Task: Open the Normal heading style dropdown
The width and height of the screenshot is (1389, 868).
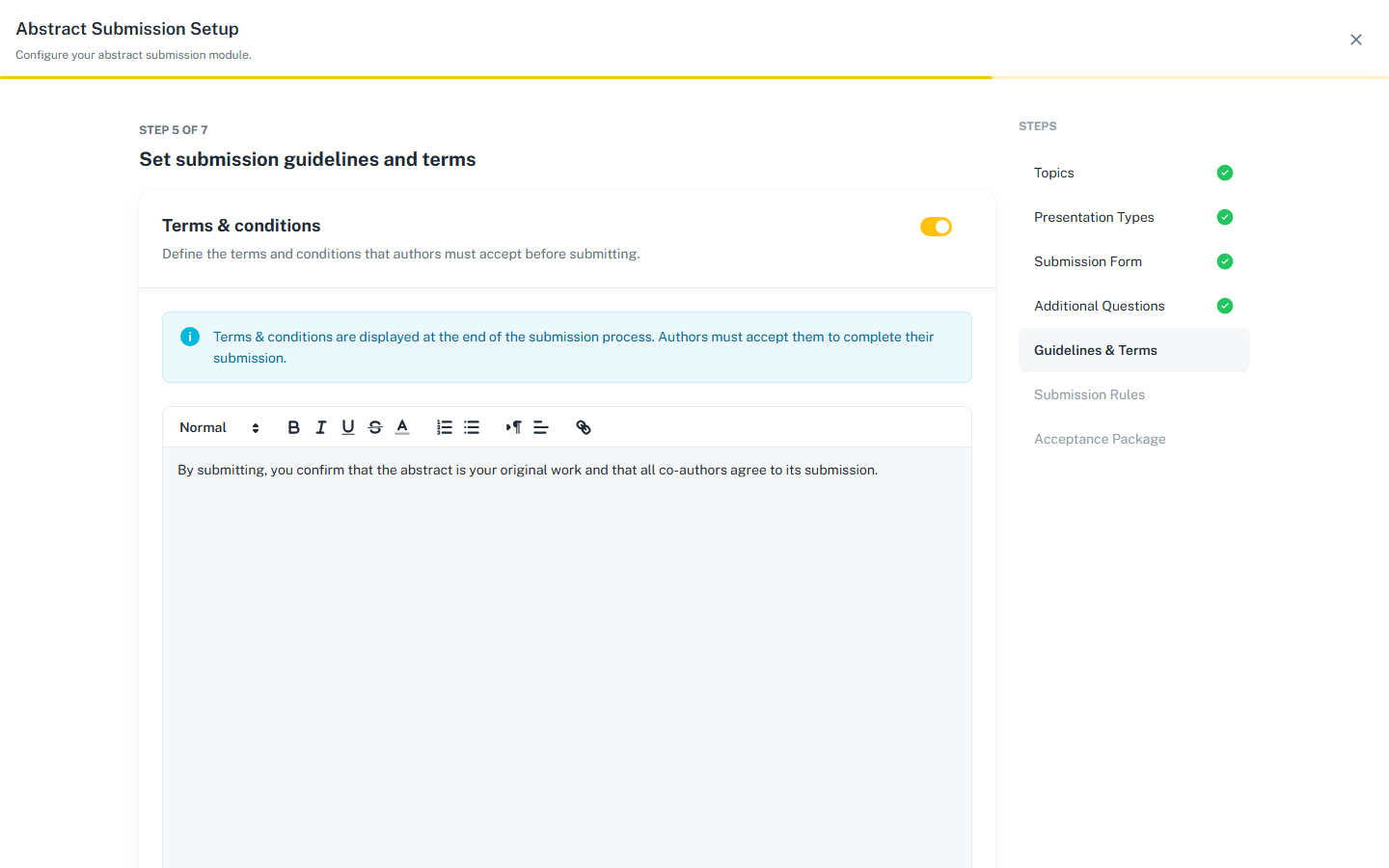Action: 220,427
